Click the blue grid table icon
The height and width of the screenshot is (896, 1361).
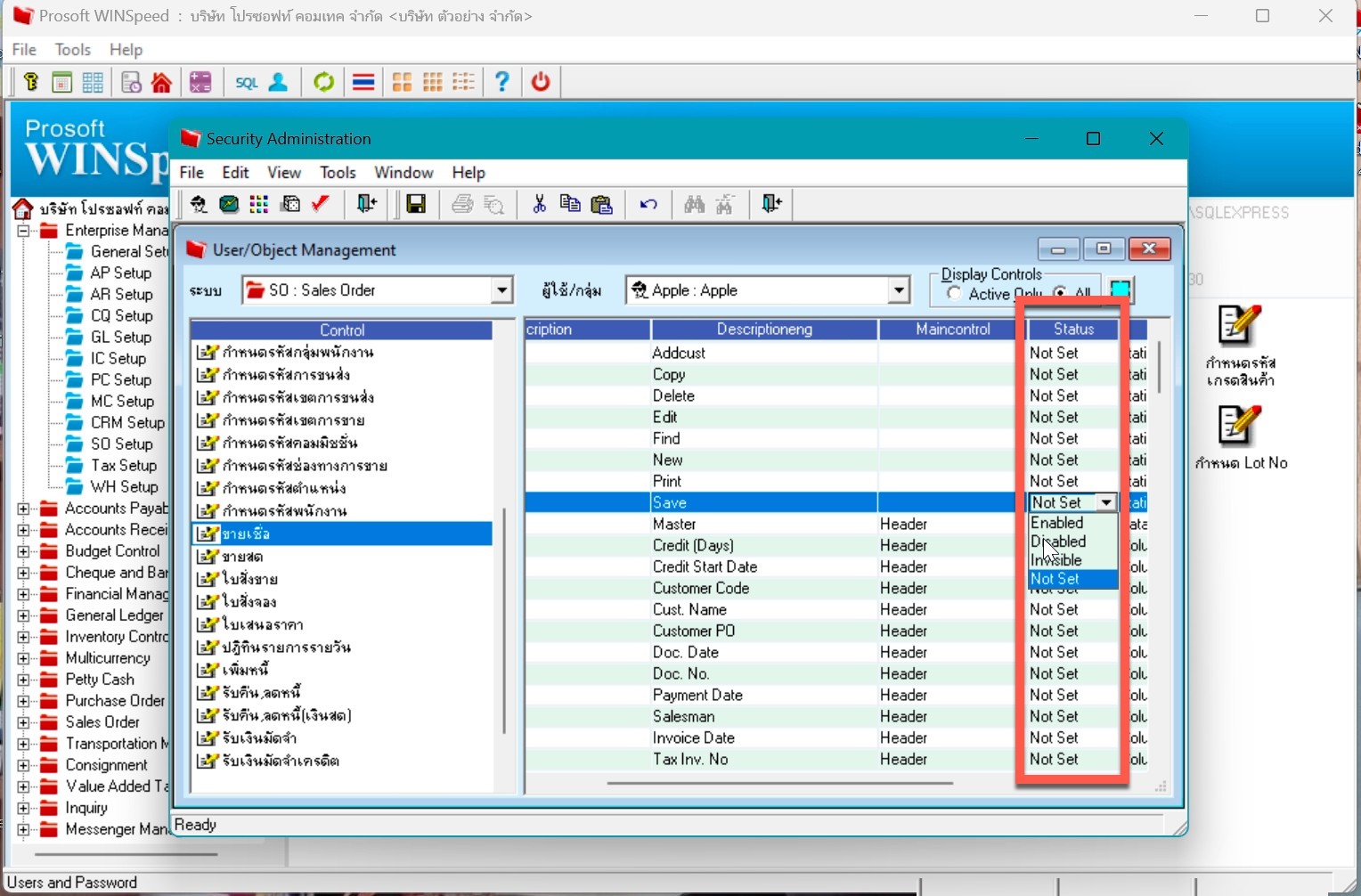point(93,82)
